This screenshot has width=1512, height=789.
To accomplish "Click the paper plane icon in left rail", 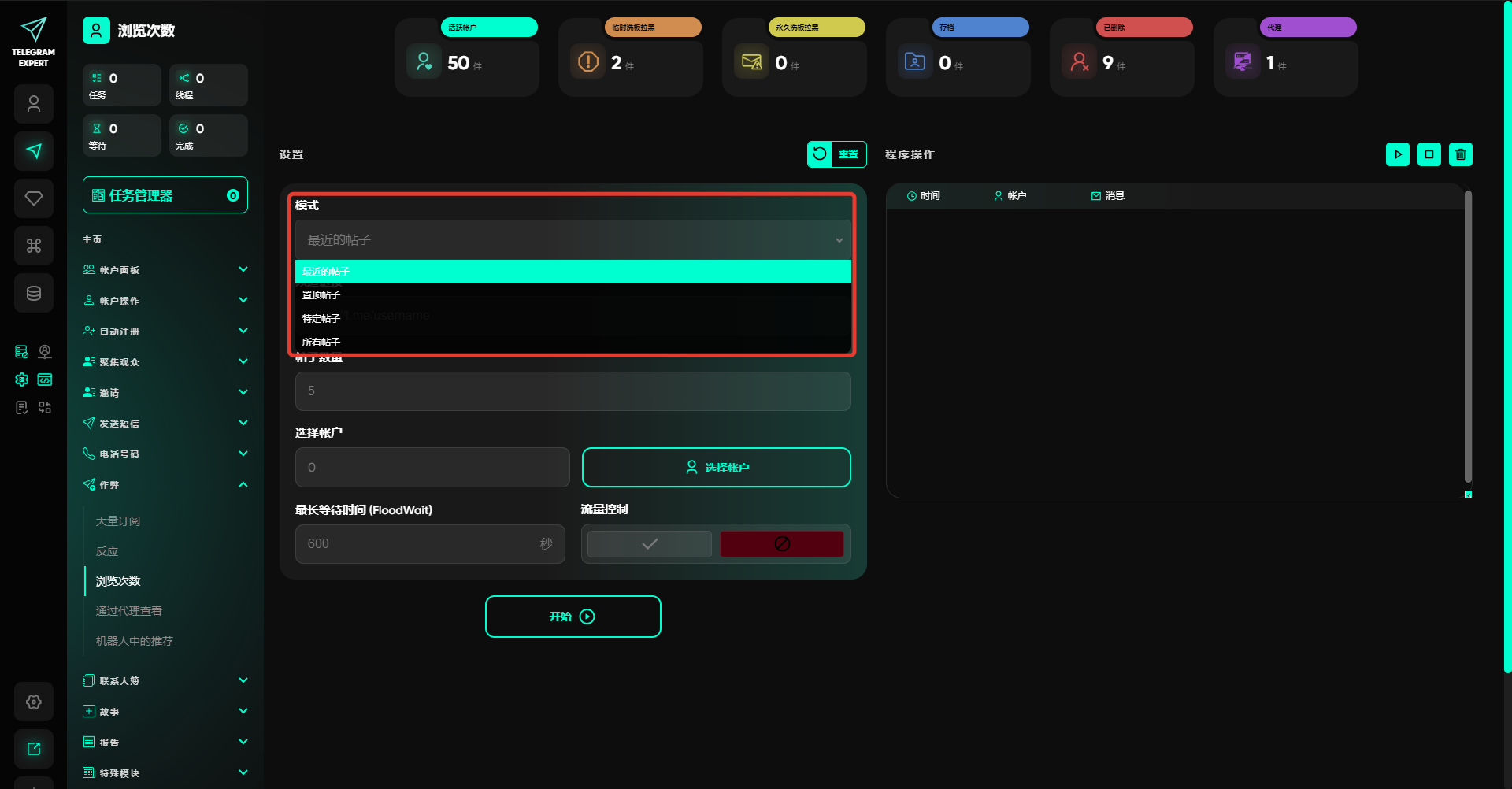I will tap(34, 151).
